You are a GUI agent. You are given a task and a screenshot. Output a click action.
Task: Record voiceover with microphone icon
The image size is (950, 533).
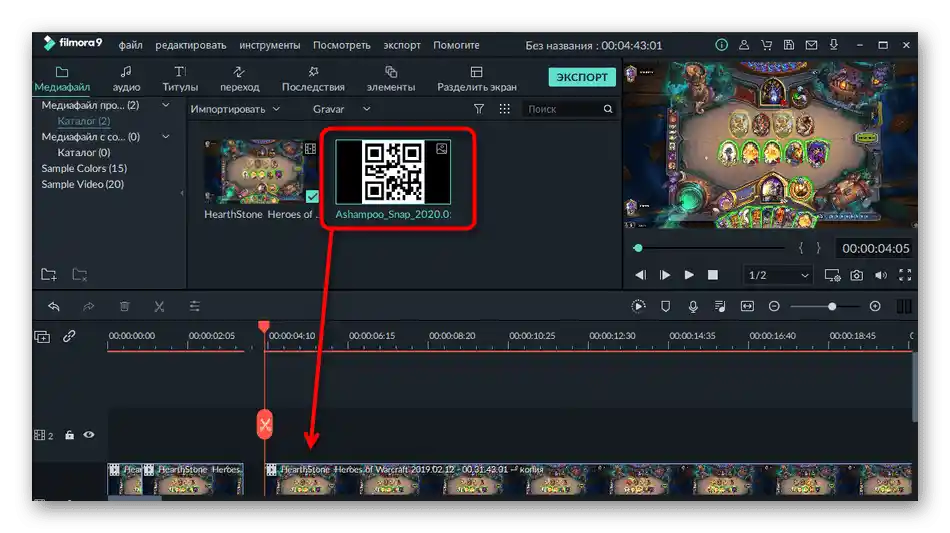[x=693, y=306]
